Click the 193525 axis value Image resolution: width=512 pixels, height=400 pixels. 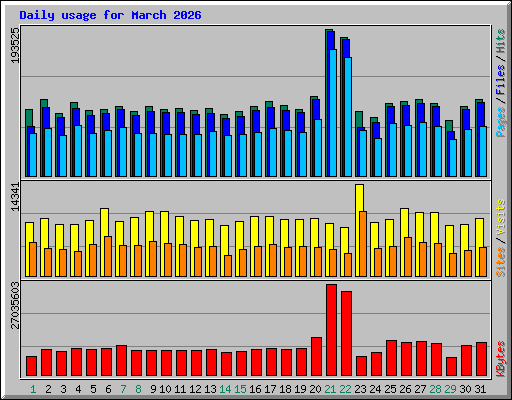point(15,45)
